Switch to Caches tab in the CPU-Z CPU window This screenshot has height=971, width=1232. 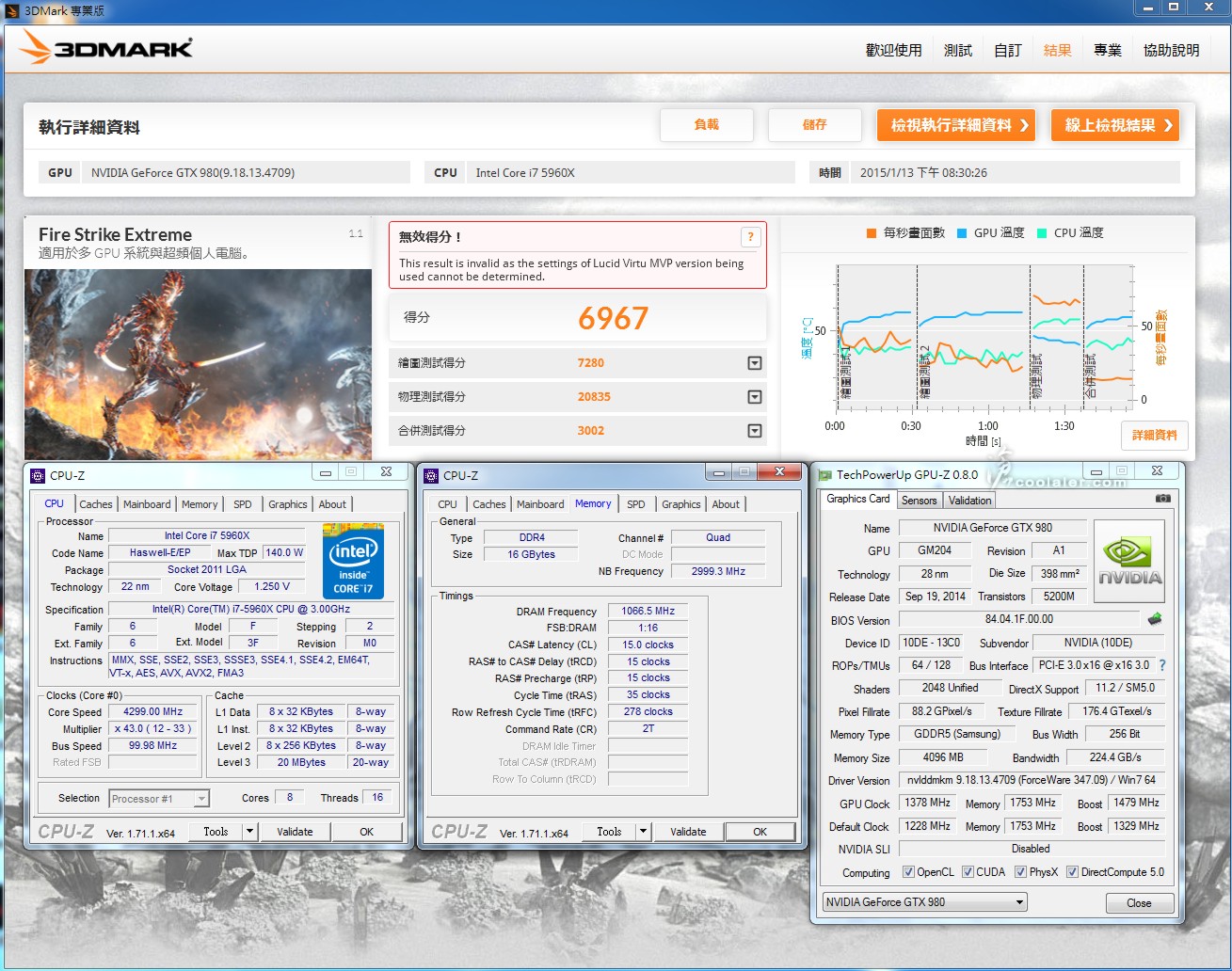(95, 504)
